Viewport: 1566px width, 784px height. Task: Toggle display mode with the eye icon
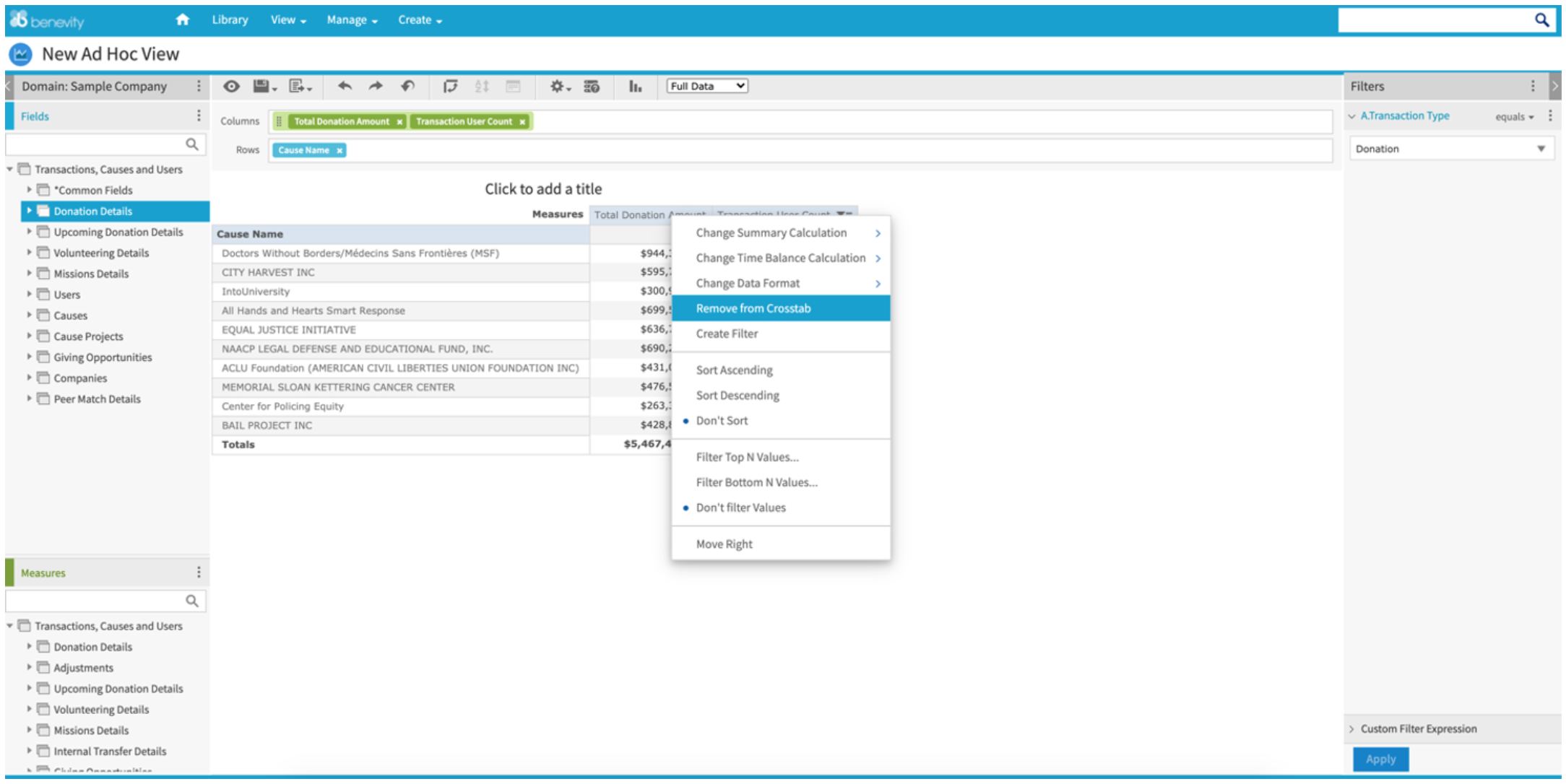tap(231, 86)
